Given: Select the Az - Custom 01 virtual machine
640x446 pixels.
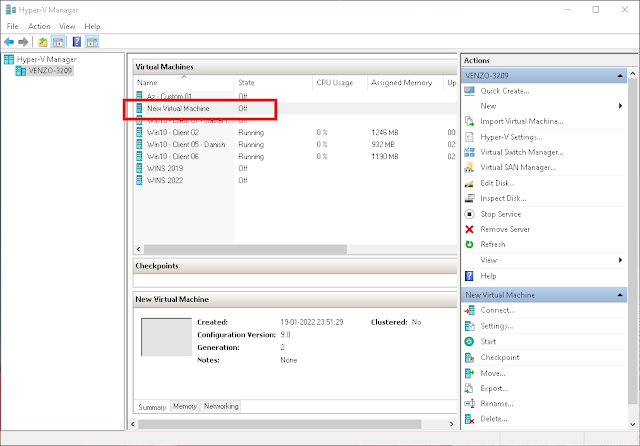Looking at the screenshot, I should [x=295, y=96].
